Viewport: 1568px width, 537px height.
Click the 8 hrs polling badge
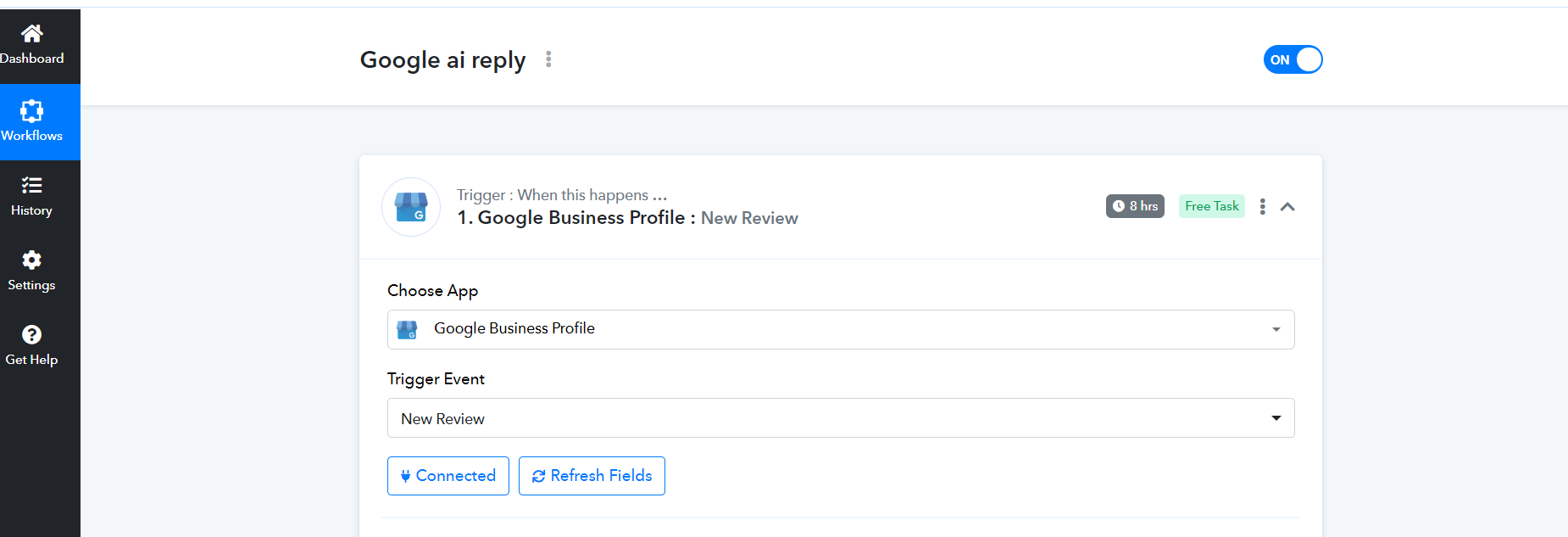point(1135,206)
